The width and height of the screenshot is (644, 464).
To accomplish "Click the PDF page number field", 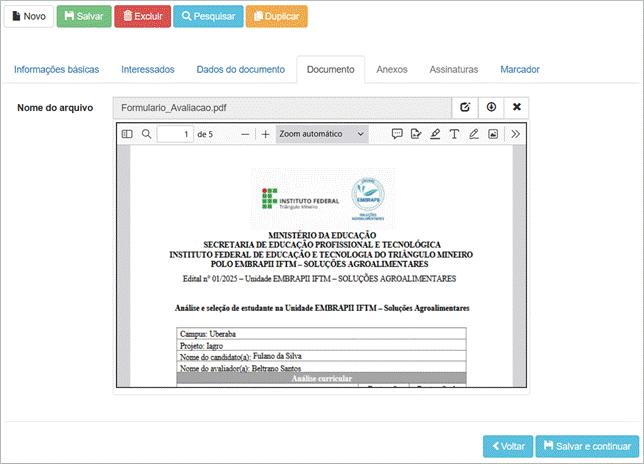I will click(175, 134).
